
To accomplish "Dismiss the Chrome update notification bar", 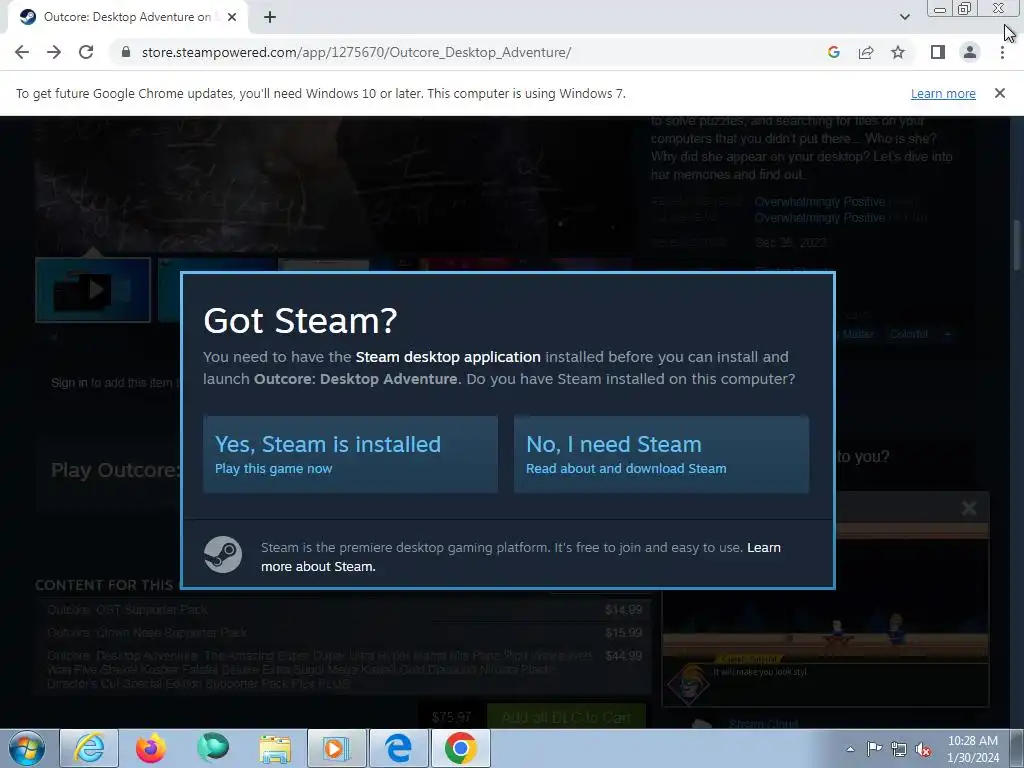I will coord(1000,93).
